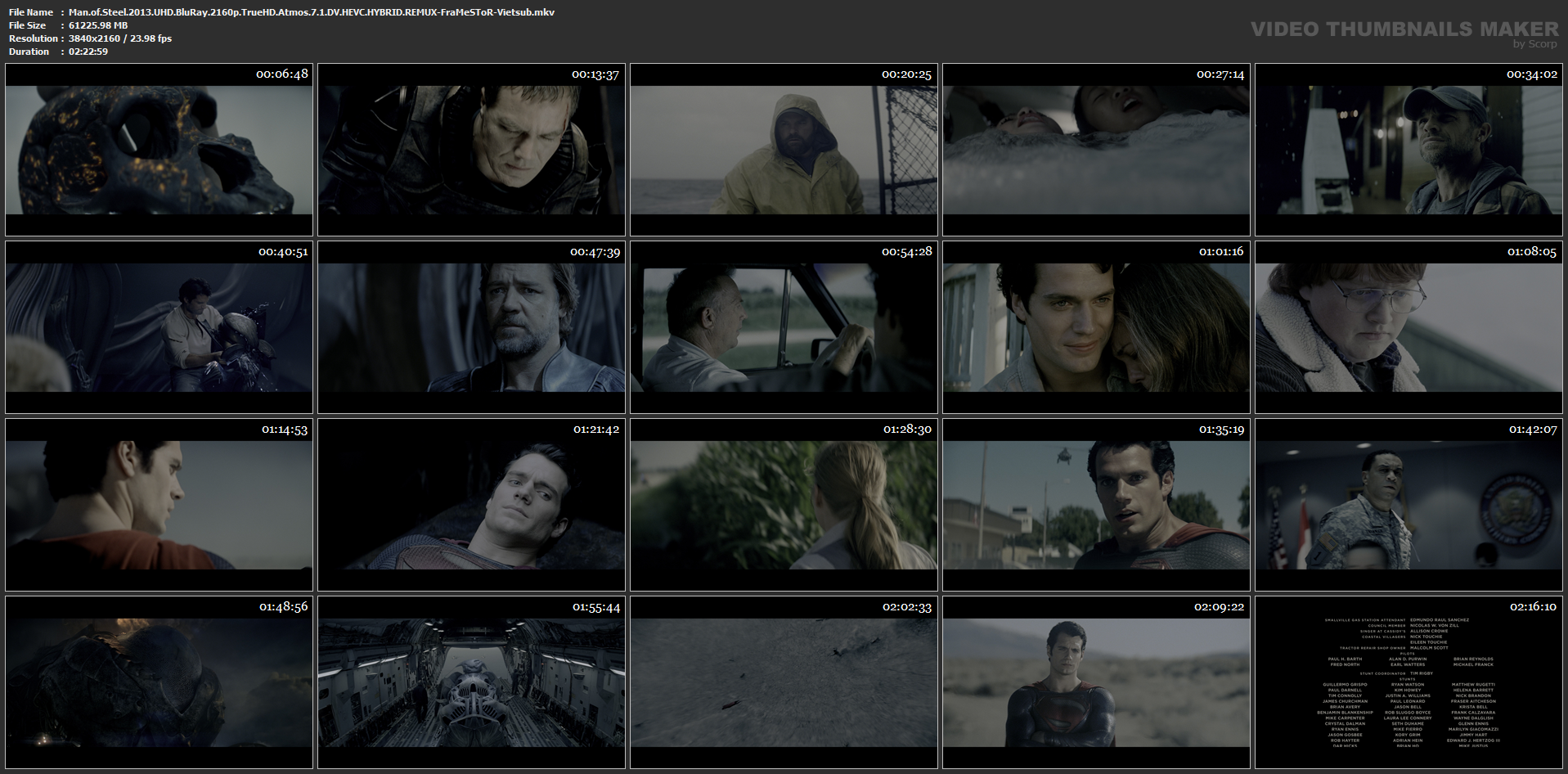The width and height of the screenshot is (1568, 774).
Task: Click the 'File Name' label
Action: (x=31, y=12)
